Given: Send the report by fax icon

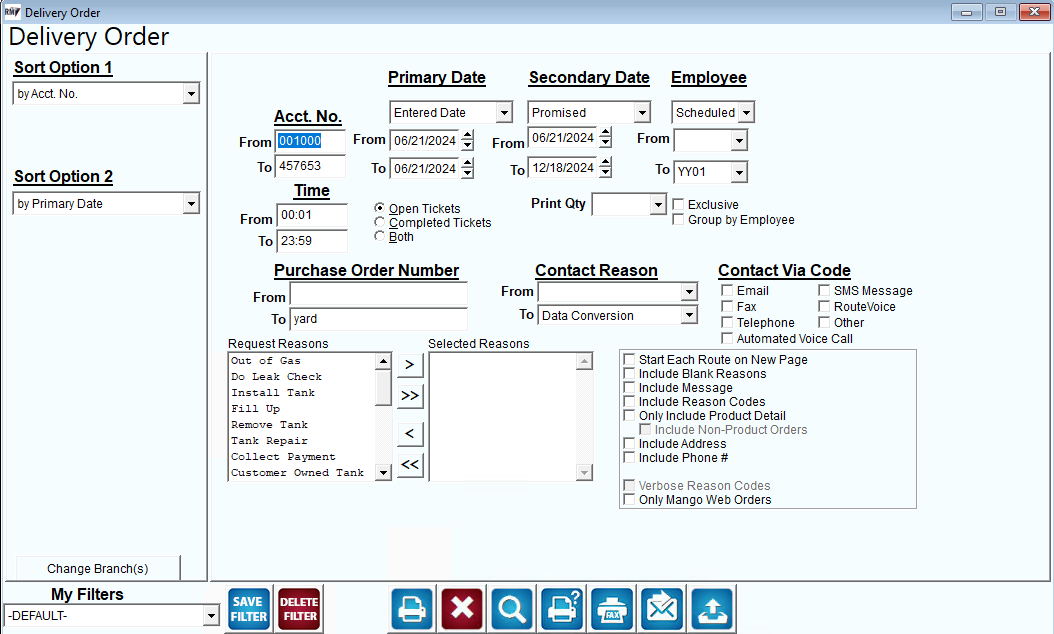Looking at the screenshot, I should click(x=612, y=609).
